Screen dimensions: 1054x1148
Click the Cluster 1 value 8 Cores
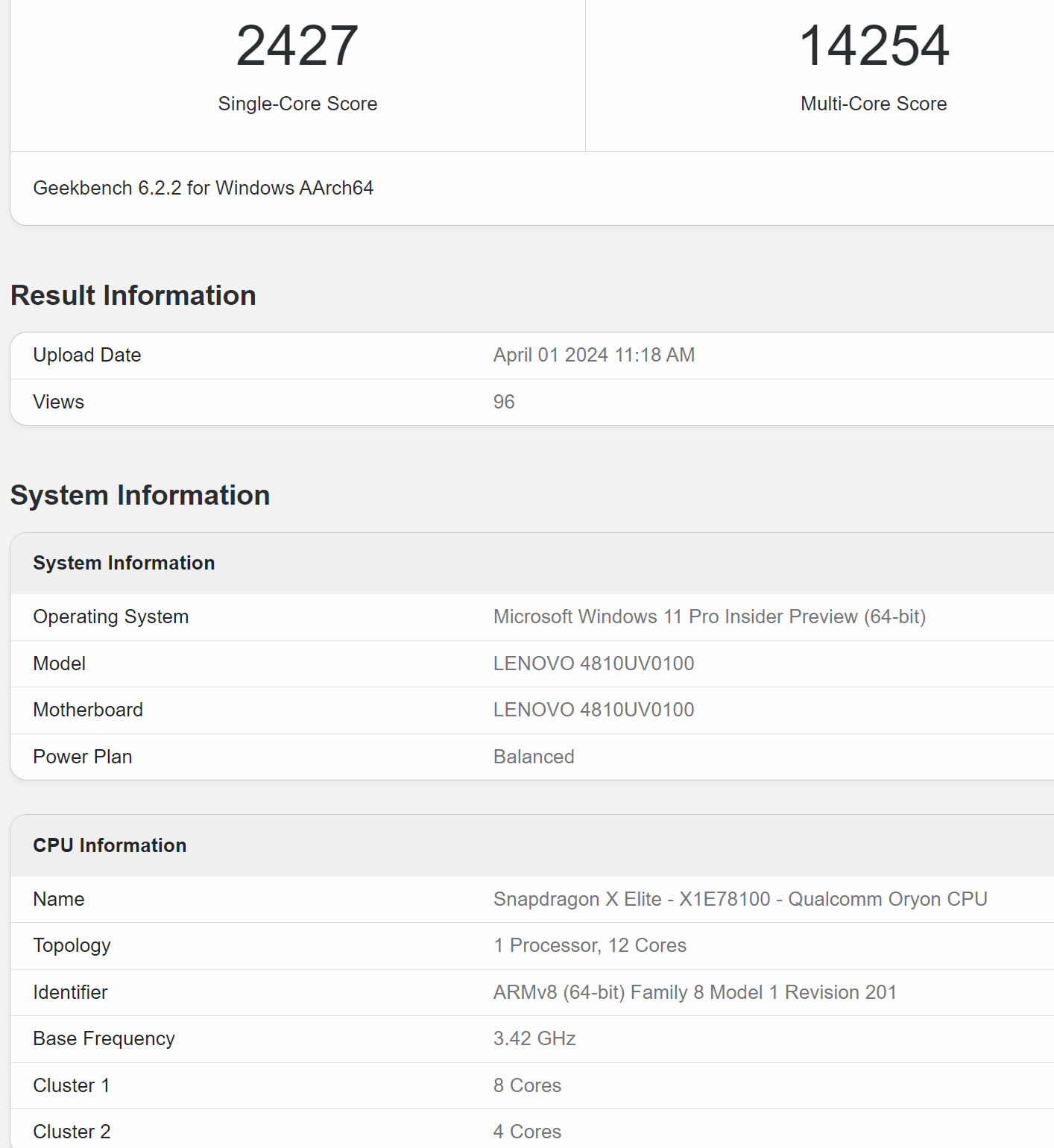(527, 1085)
